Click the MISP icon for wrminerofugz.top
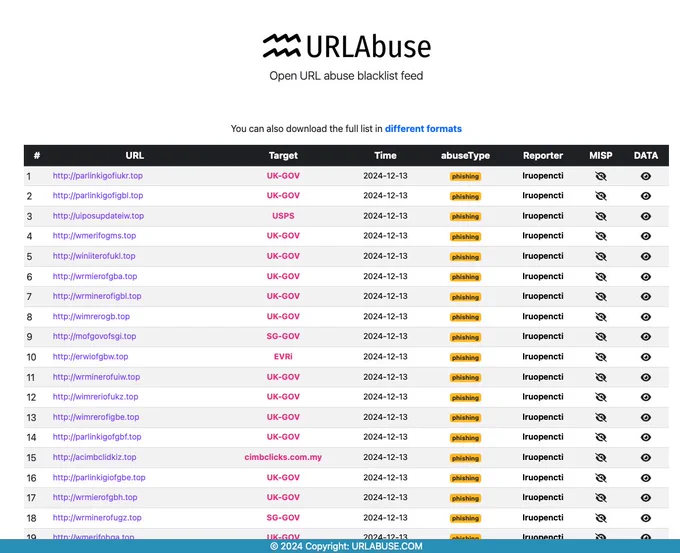The width and height of the screenshot is (680, 553). [x=601, y=518]
